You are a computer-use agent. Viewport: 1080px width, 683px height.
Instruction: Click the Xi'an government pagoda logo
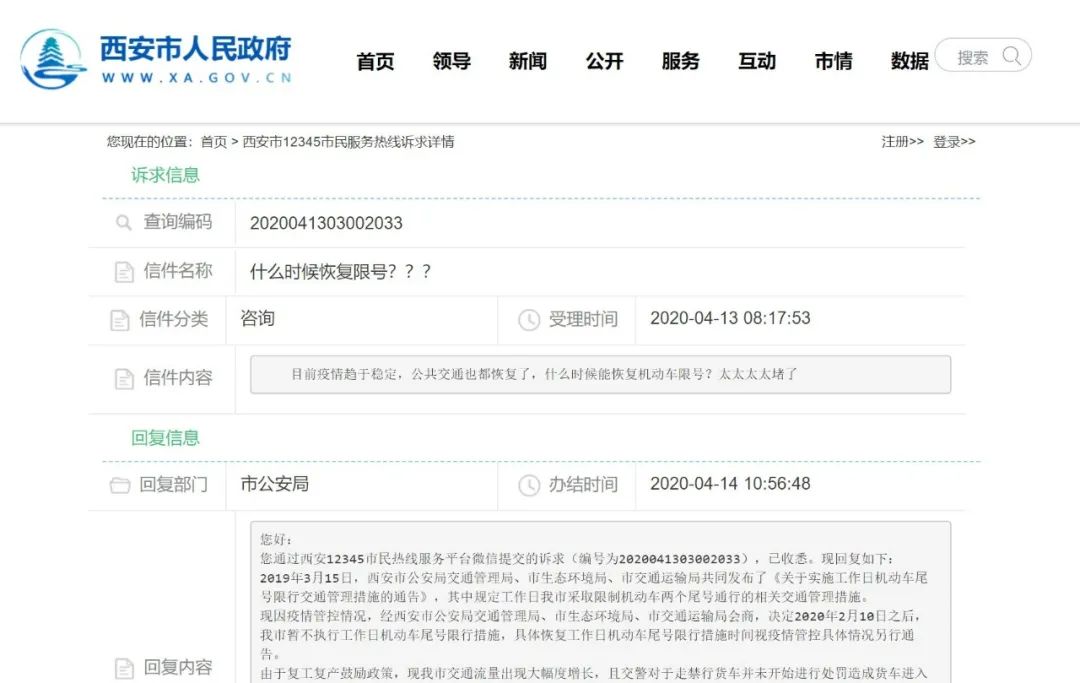click(53, 59)
